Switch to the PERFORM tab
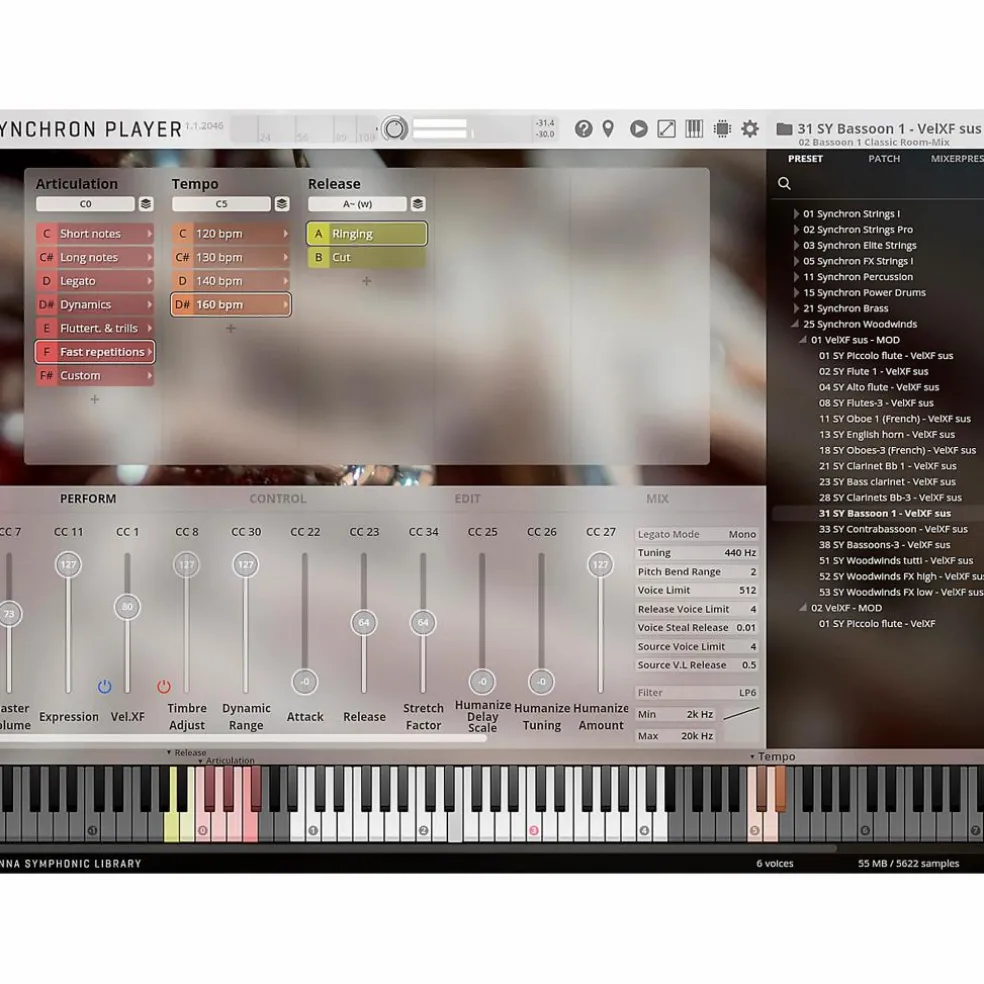The height and width of the screenshot is (984, 984). coord(88,499)
